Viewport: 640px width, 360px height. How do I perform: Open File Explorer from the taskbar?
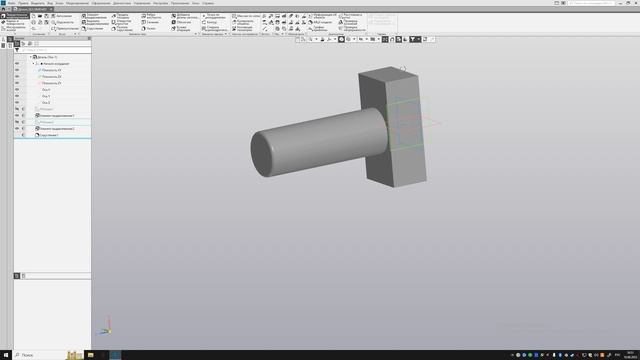point(91,355)
